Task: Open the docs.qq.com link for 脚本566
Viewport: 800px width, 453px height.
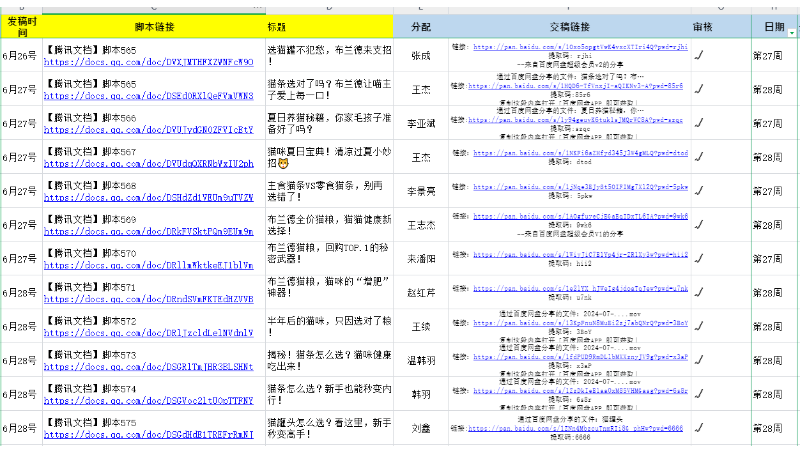Action: (x=148, y=130)
